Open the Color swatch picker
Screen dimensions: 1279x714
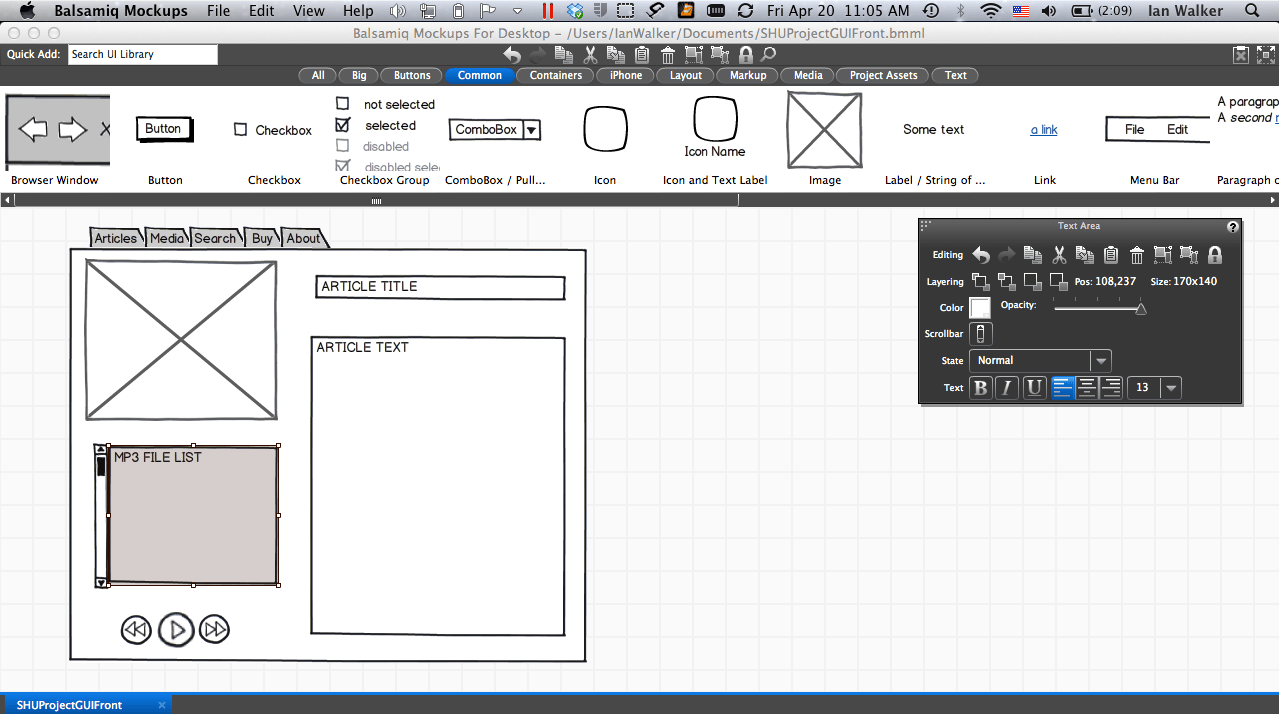click(980, 308)
